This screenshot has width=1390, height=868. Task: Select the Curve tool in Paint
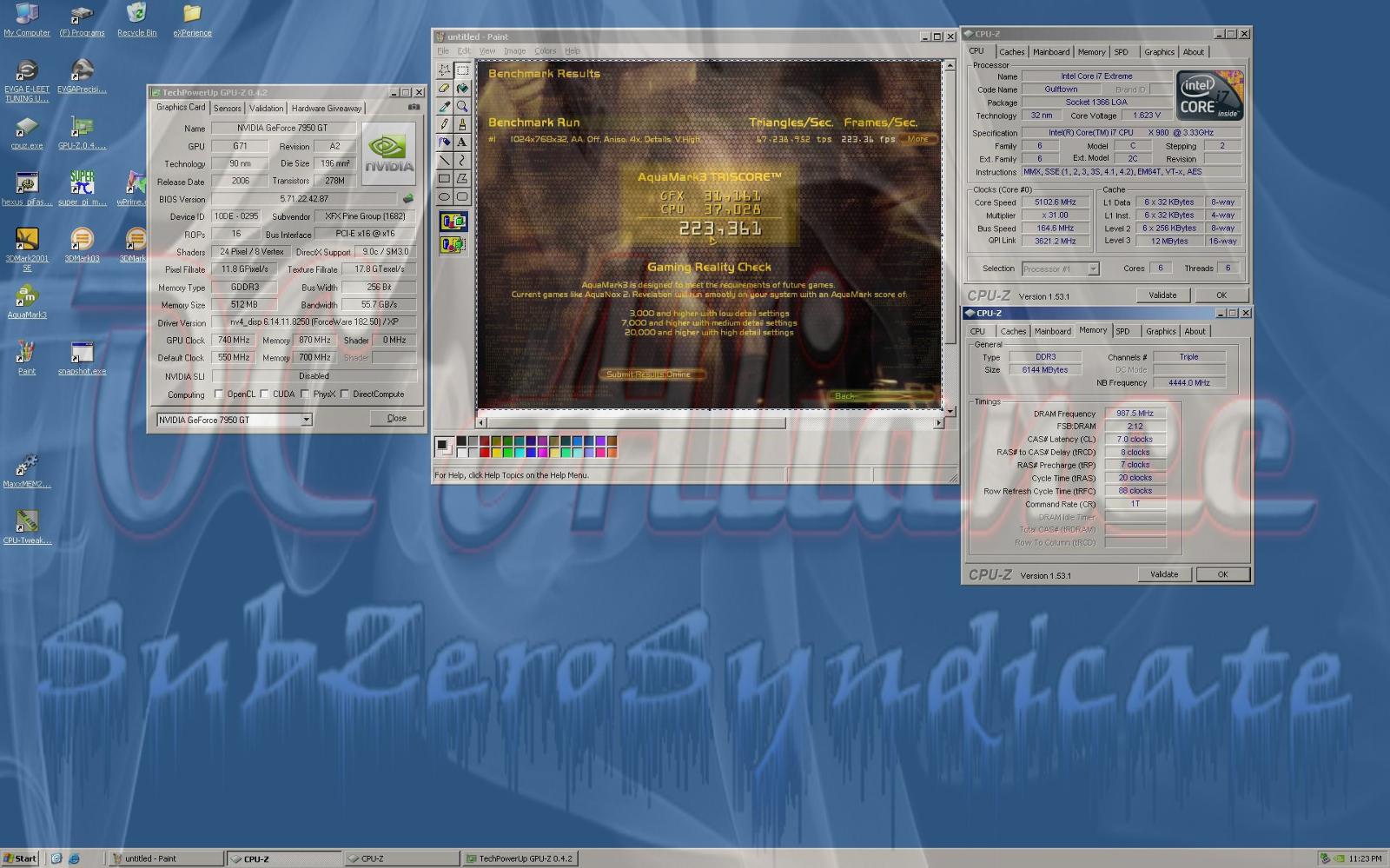[462, 161]
